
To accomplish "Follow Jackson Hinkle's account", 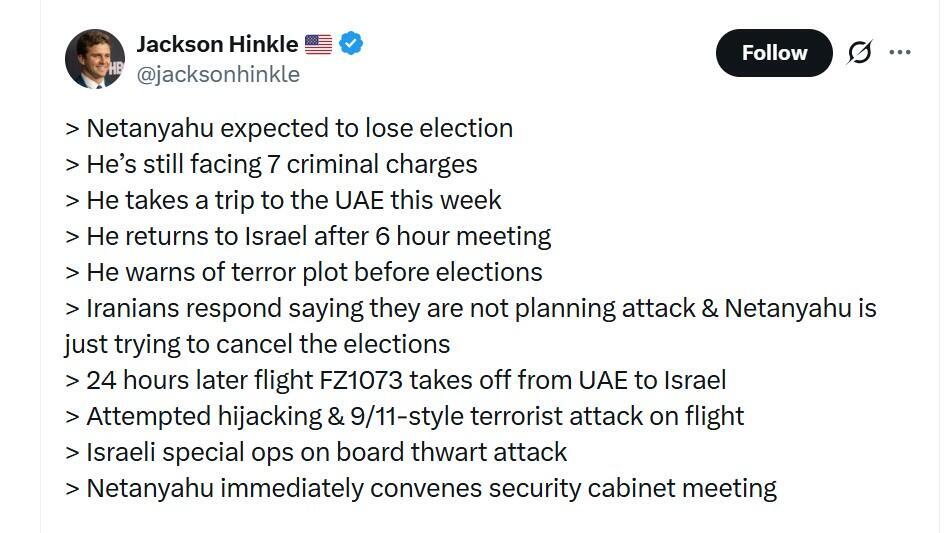I will 774,53.
